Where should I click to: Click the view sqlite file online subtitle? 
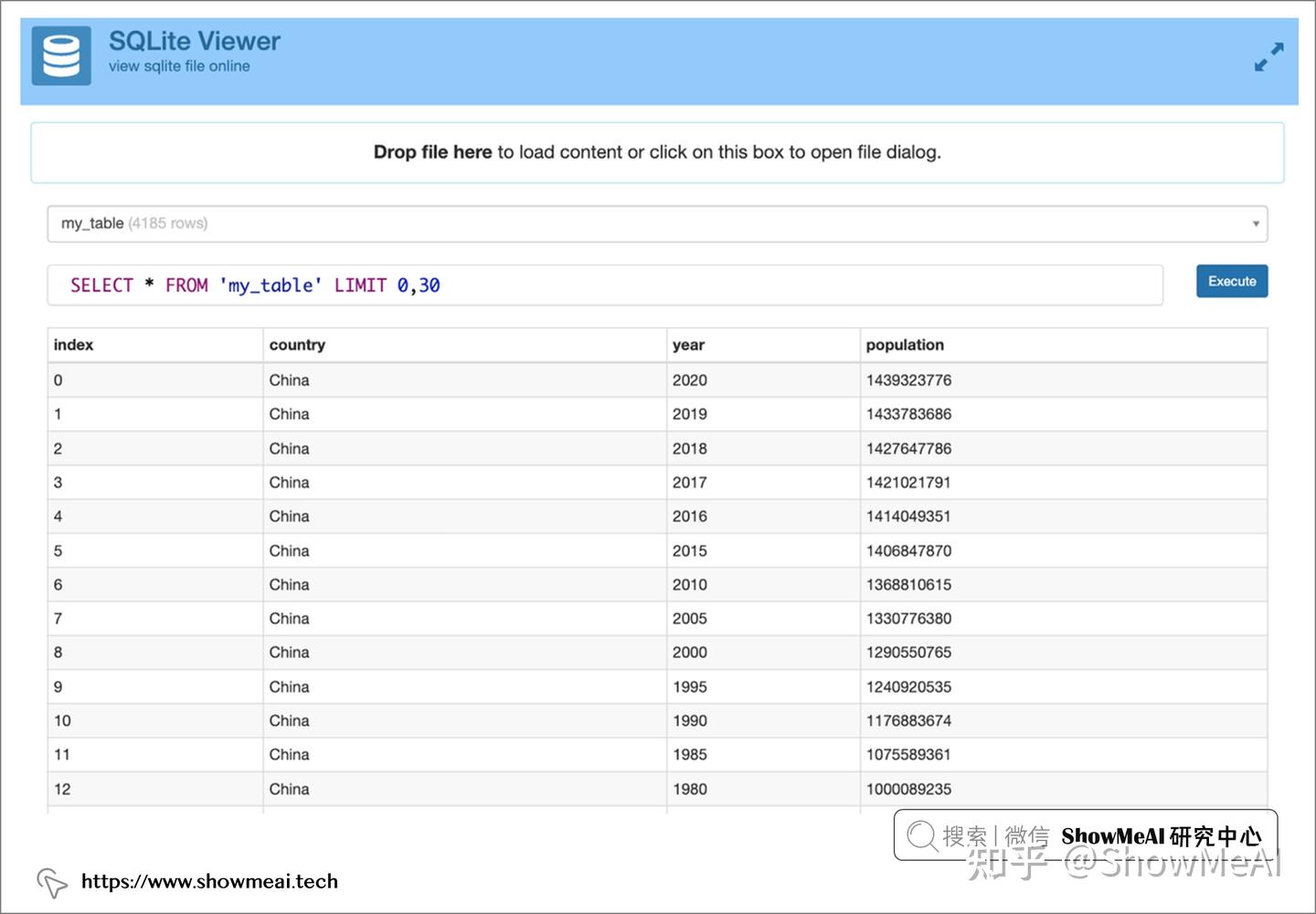click(179, 67)
